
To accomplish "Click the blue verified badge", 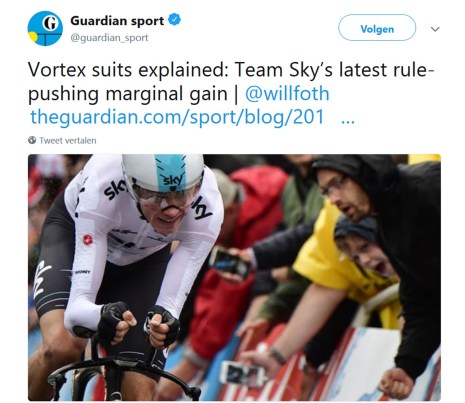I will [174, 20].
